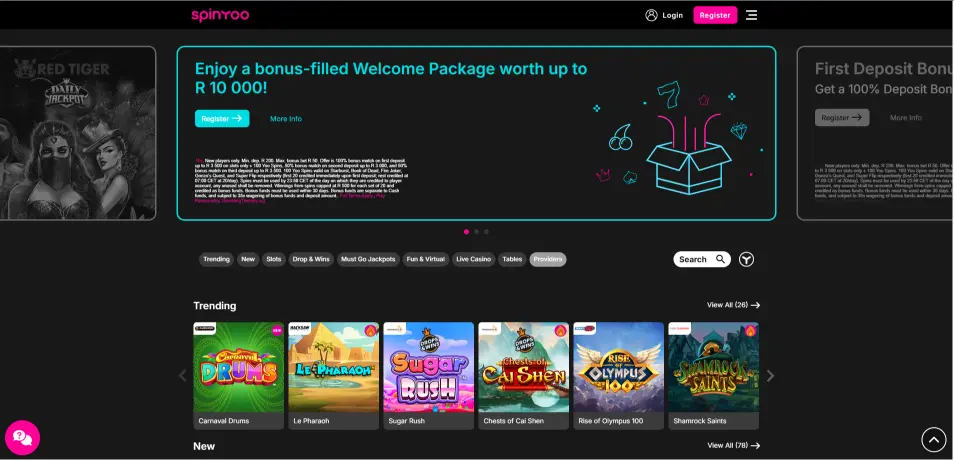Click Register on First Deposit Bonus banner
Image resolution: width=954 pixels, height=460 pixels.
point(842,117)
